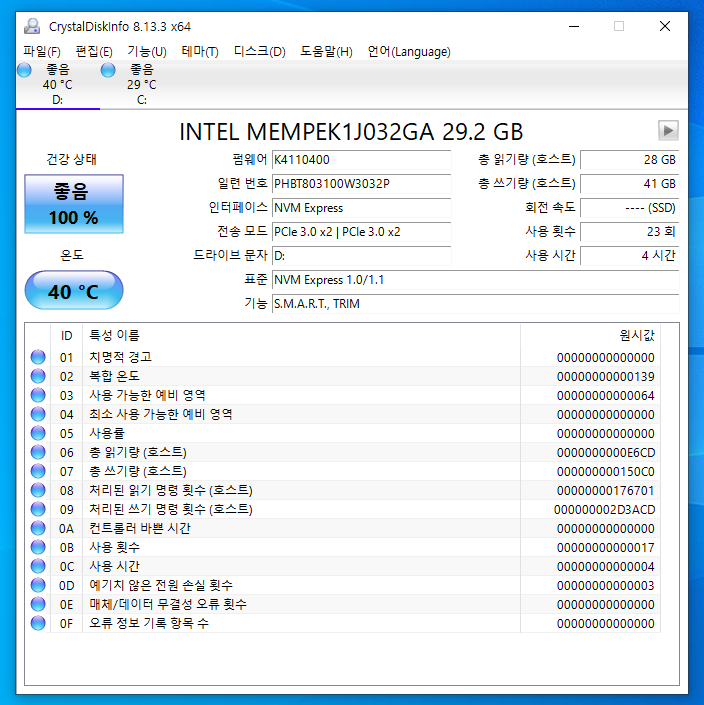Viewport: 704px width, 705px height.
Task: Open the 편집(E) menu
Action: tap(94, 52)
